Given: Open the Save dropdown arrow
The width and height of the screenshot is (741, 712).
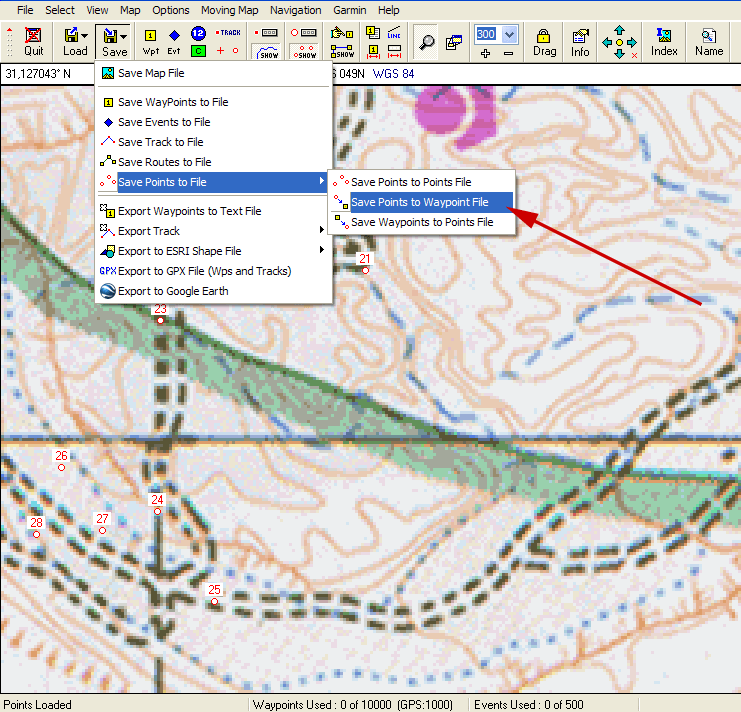Looking at the screenshot, I should [x=123, y=36].
